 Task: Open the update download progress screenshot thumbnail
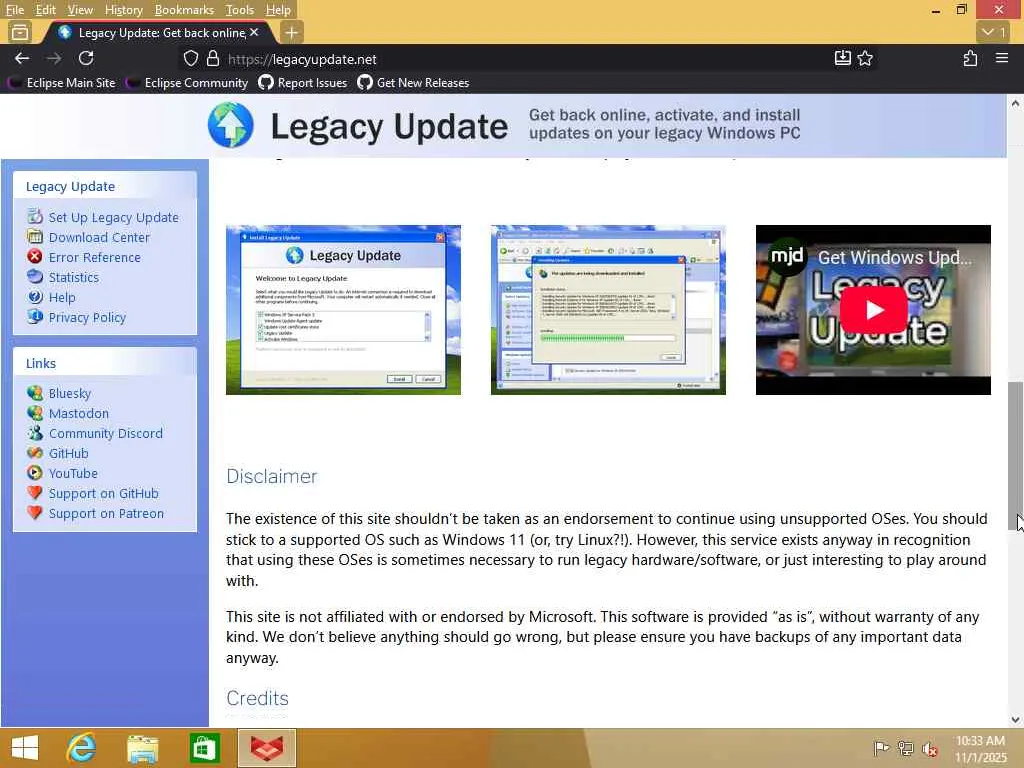click(608, 310)
